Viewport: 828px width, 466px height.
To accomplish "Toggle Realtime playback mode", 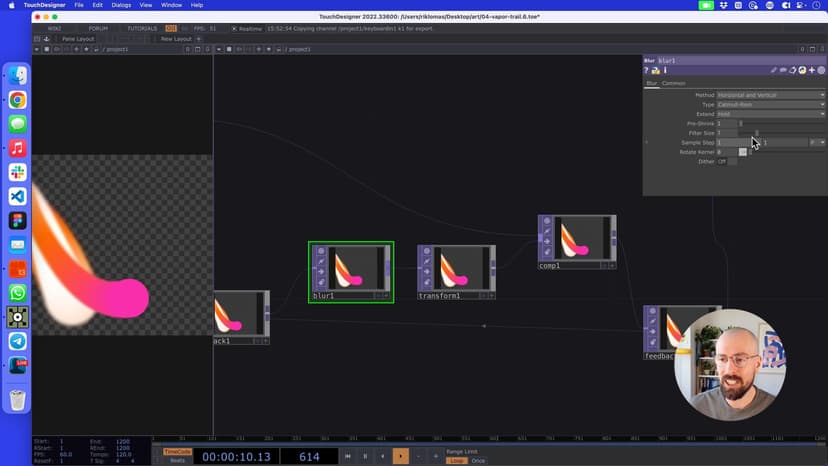I will pos(249,28).
